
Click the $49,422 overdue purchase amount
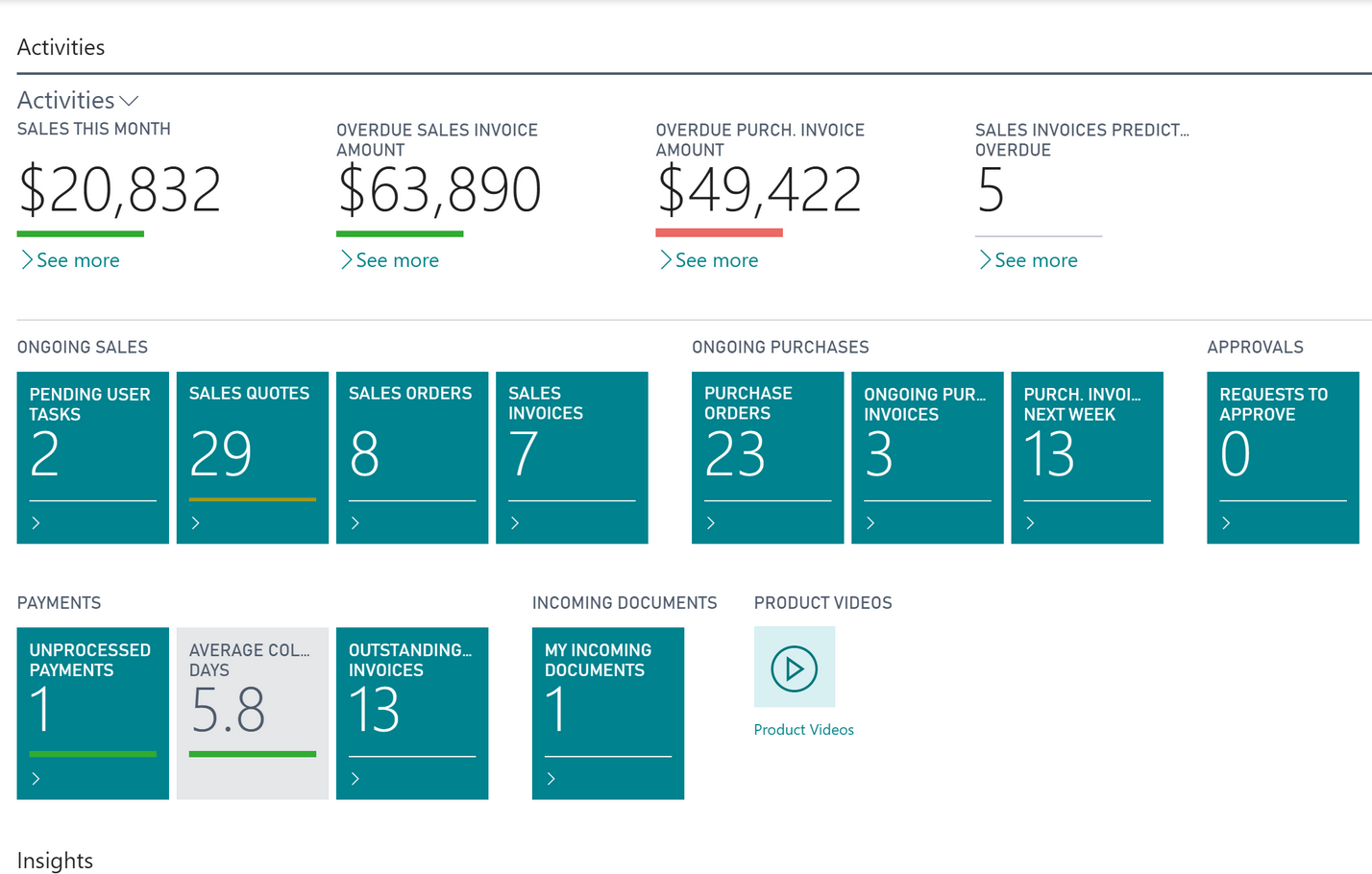click(759, 190)
